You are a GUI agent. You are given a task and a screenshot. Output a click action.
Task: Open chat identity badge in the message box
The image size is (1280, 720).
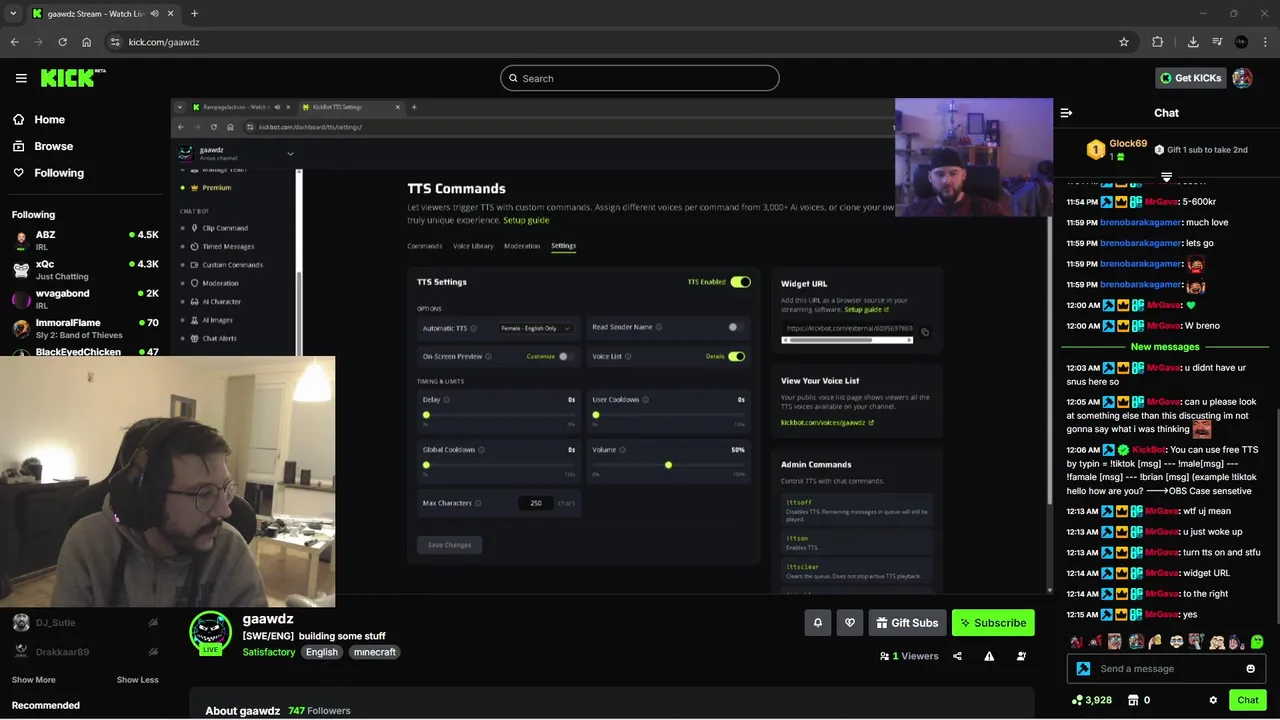1083,669
